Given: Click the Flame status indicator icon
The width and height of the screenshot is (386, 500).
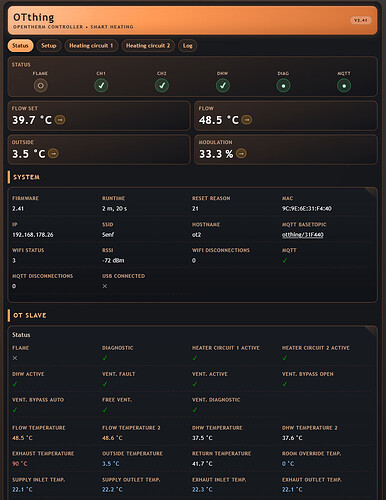Looking at the screenshot, I should (x=41, y=86).
